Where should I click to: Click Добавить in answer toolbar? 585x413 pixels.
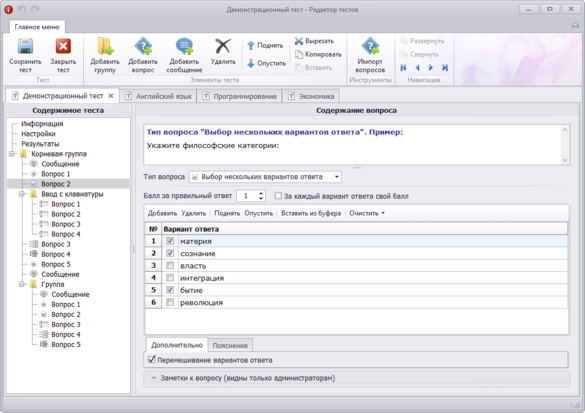[162, 213]
